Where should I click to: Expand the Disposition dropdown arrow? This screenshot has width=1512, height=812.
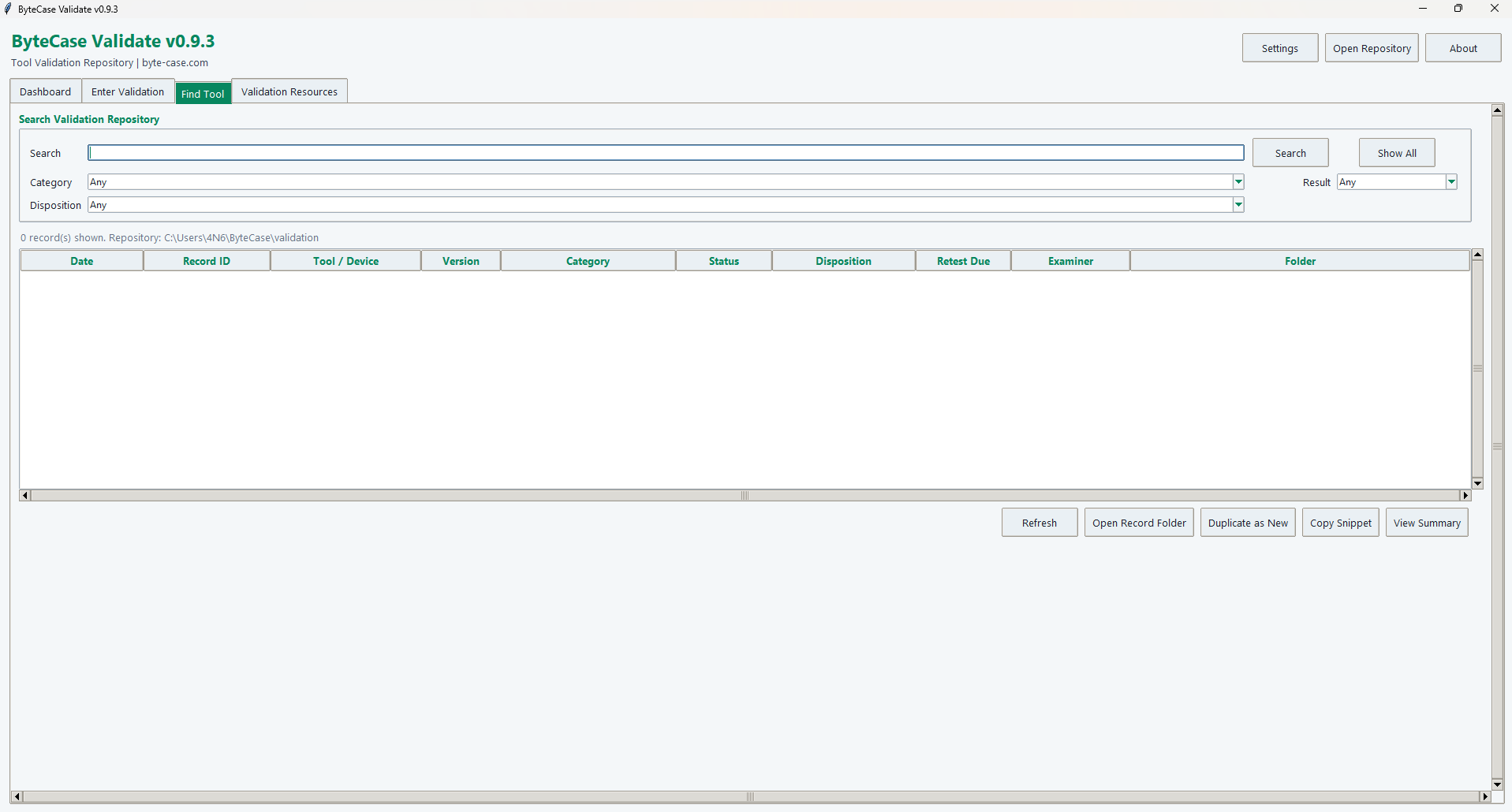1238,205
